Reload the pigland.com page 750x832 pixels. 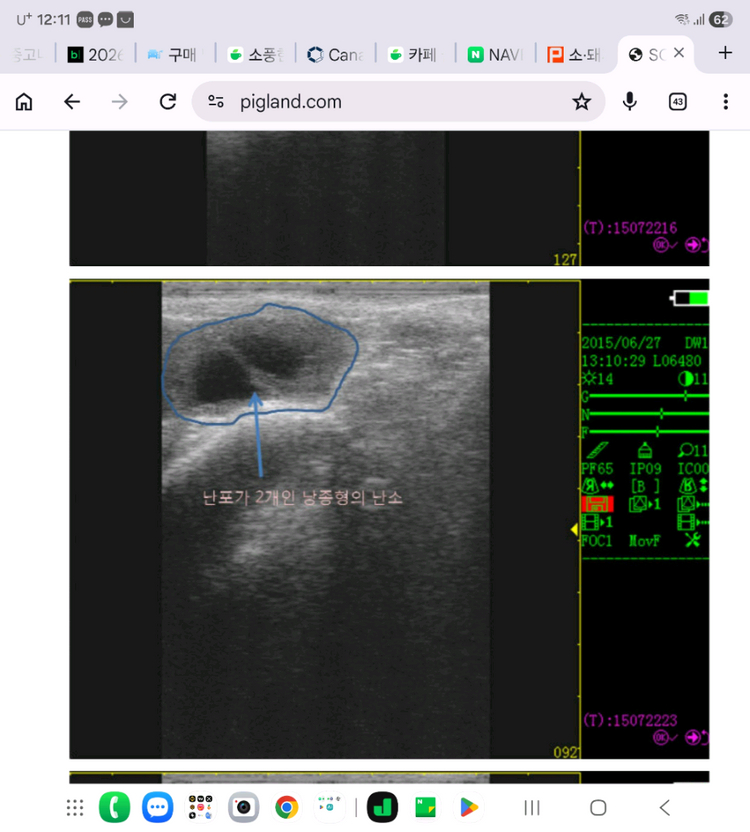[168, 101]
